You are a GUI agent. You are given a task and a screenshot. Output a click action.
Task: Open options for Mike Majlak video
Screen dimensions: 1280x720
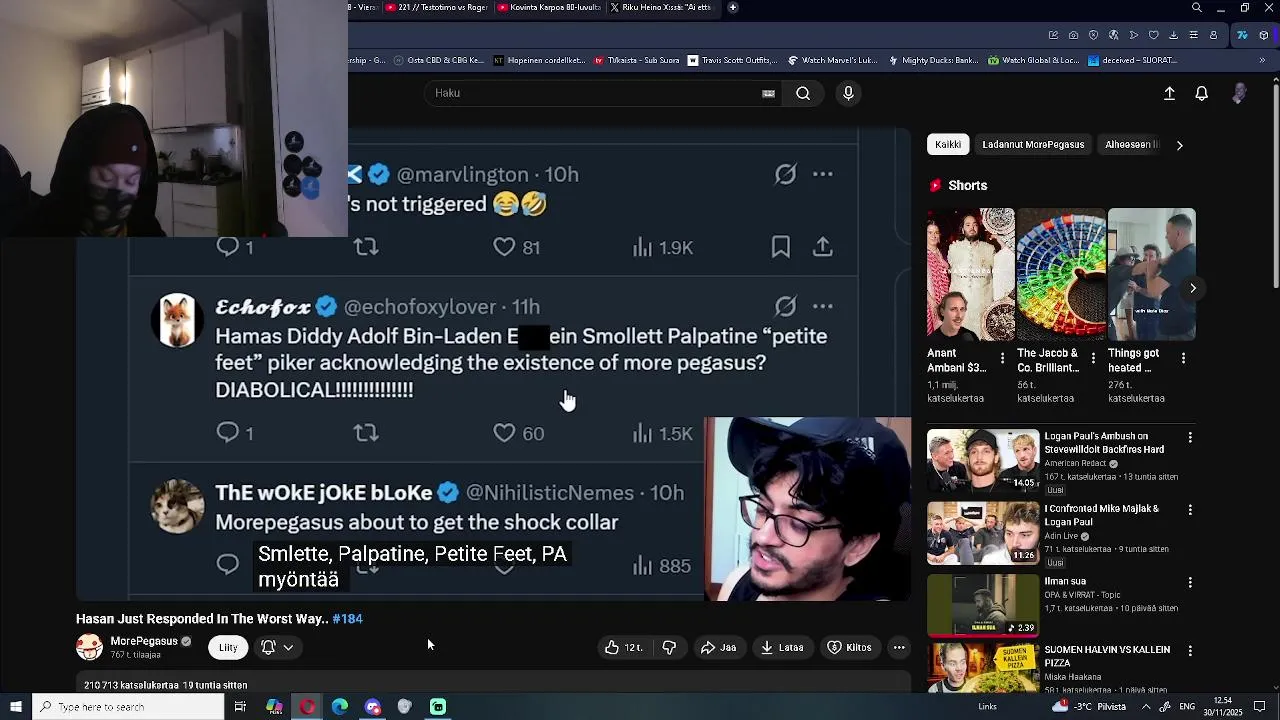tap(1190, 510)
